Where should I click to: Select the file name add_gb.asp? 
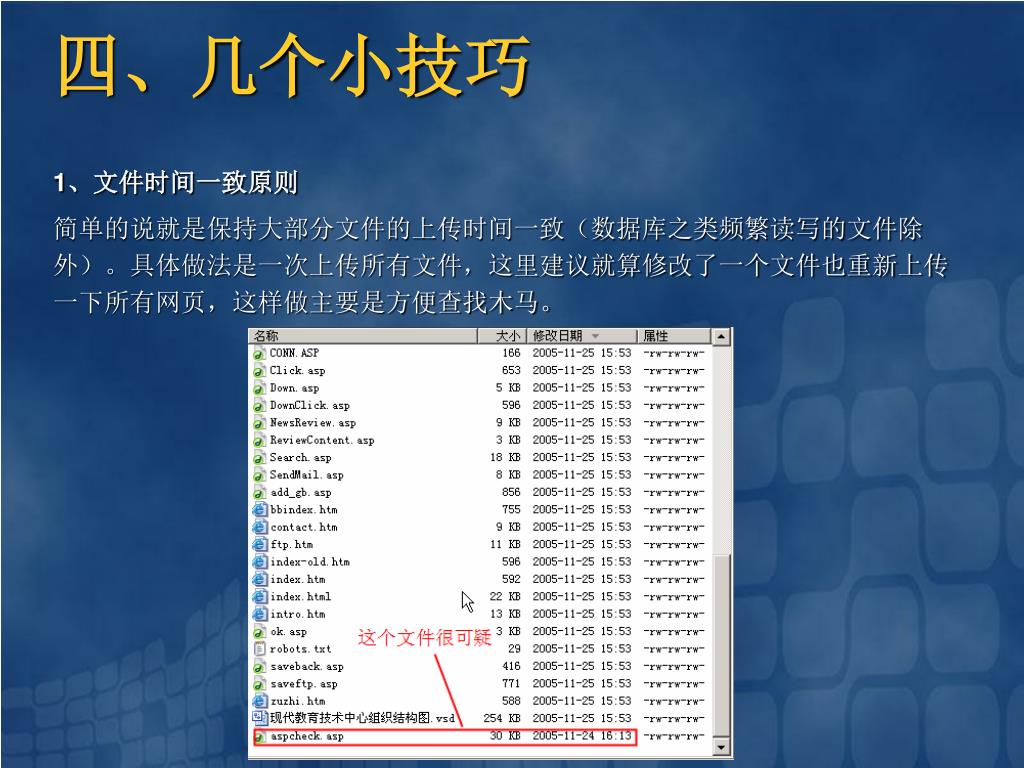coord(300,492)
